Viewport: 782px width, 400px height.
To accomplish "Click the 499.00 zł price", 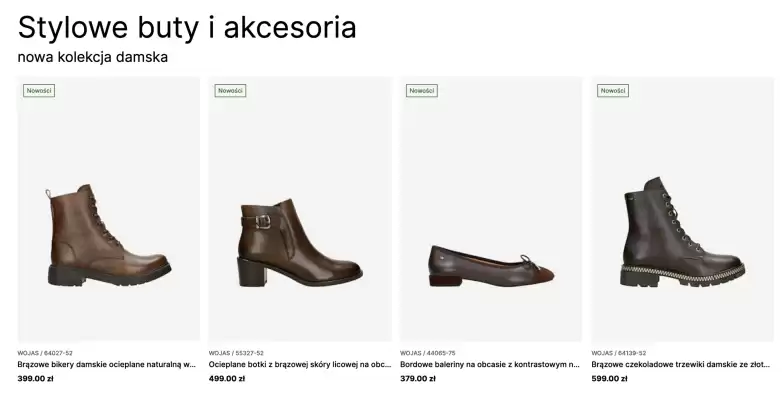I will click(227, 379).
